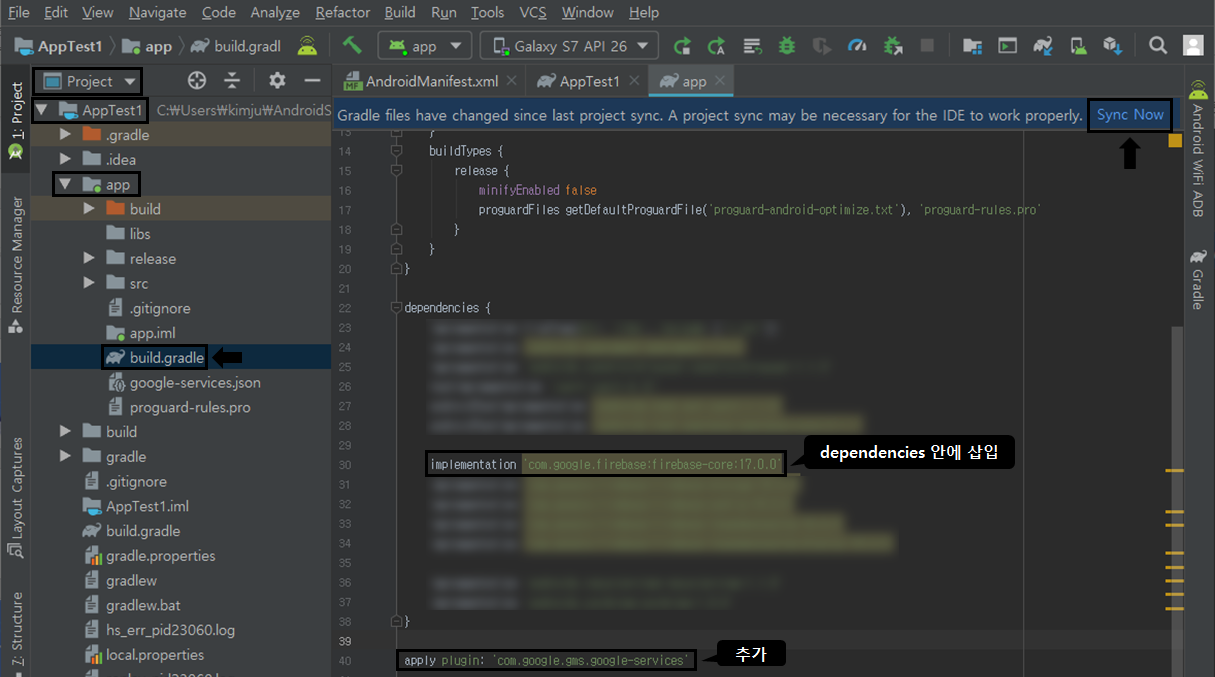
Task: Start debugging with the green bug icon
Action: 787,46
